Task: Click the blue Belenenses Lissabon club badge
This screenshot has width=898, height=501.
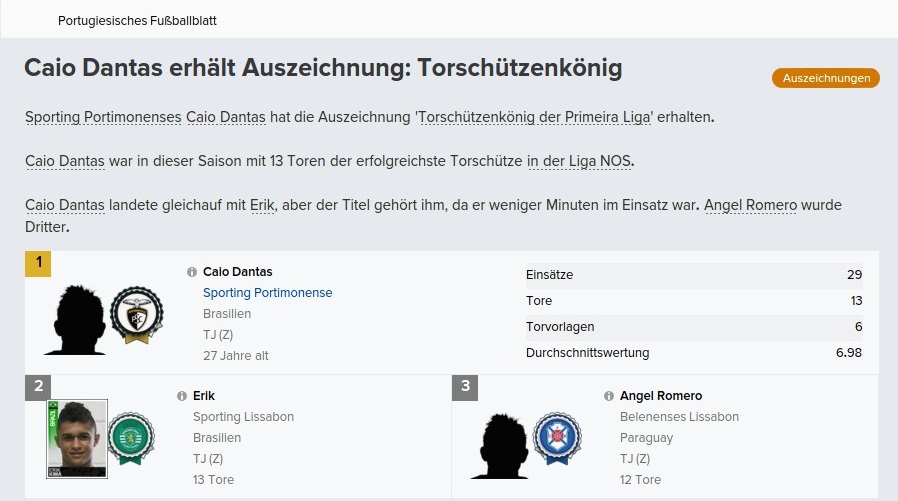Action: click(555, 437)
